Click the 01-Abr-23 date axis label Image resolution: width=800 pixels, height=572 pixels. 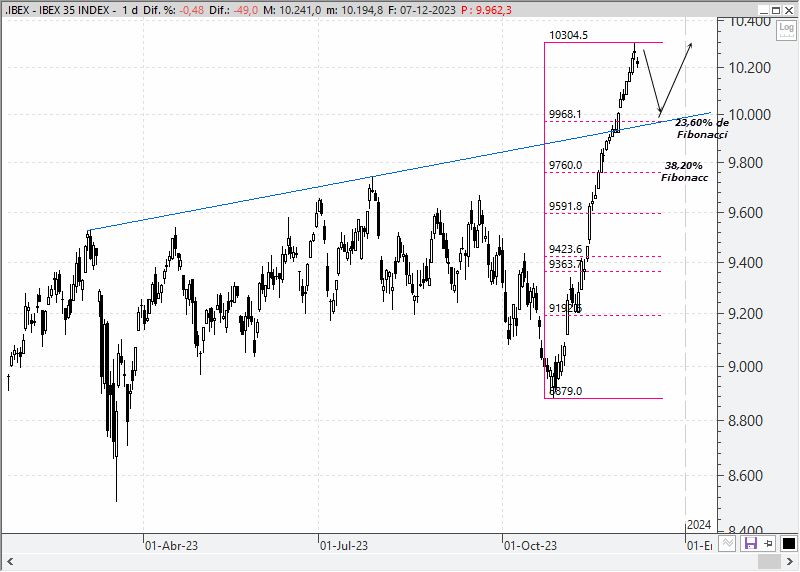171,545
